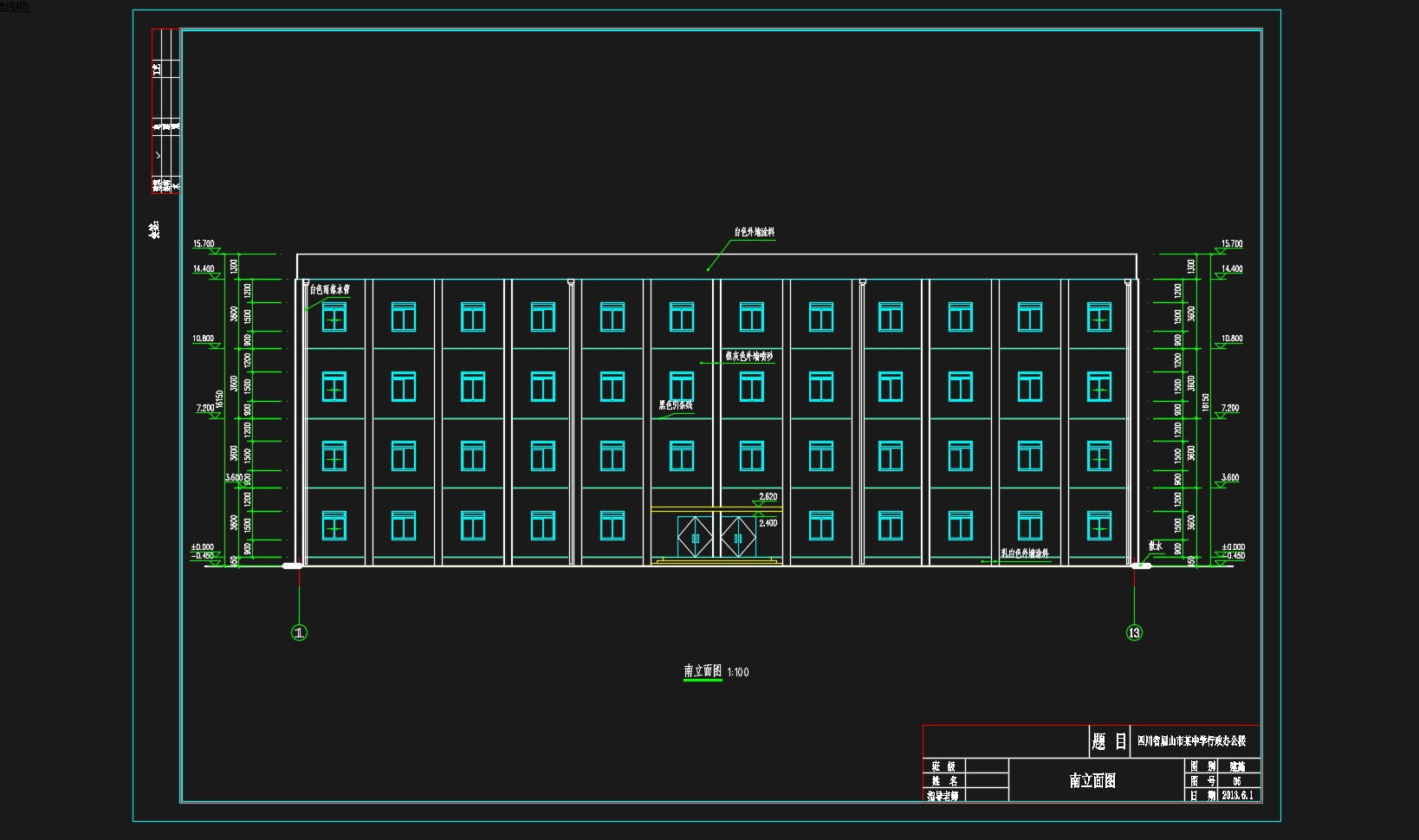1419x840 pixels.
Task: Click the 7.200 elevation mark on the left side
Action: (x=205, y=408)
